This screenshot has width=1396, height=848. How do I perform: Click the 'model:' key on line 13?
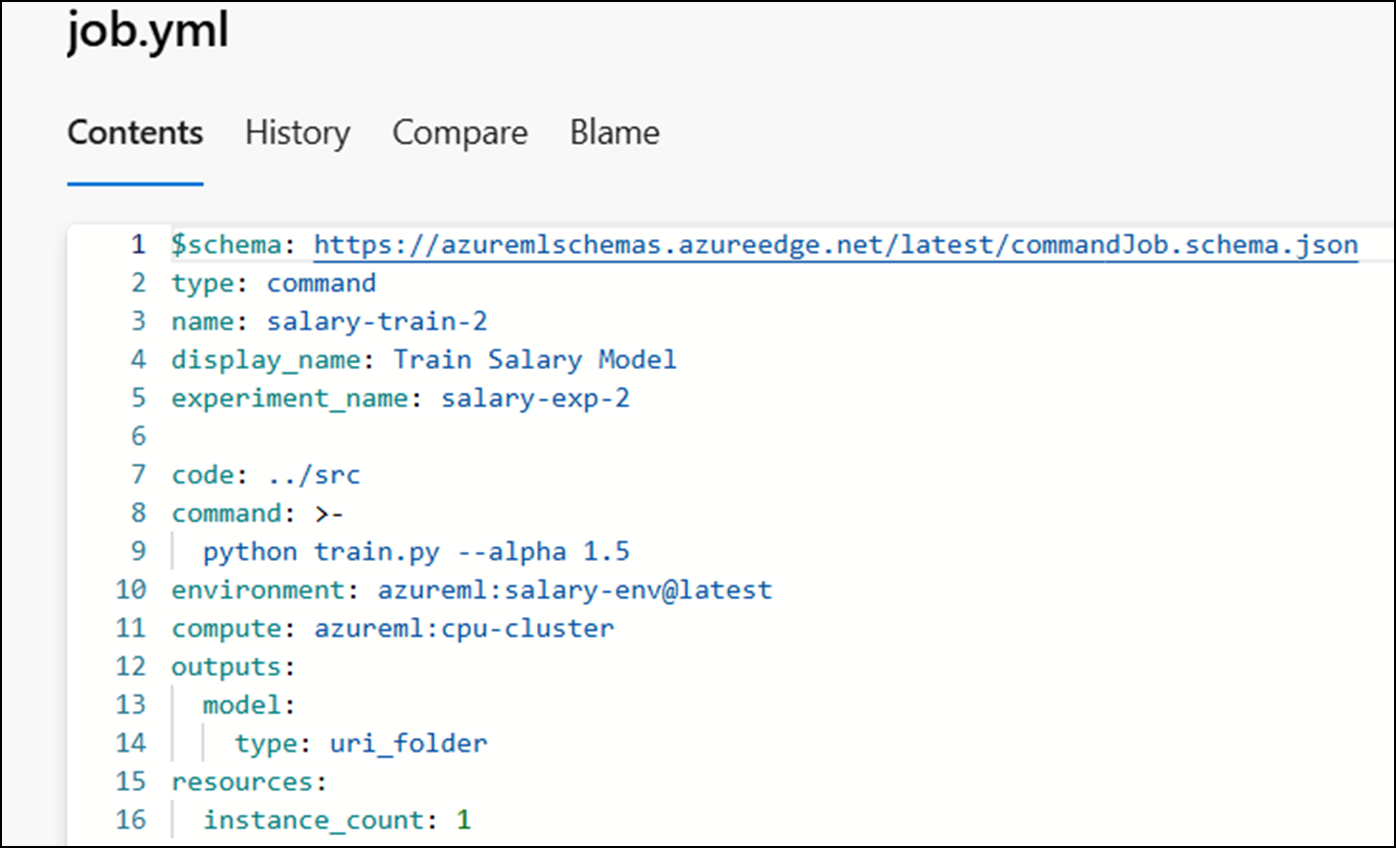pos(250,705)
